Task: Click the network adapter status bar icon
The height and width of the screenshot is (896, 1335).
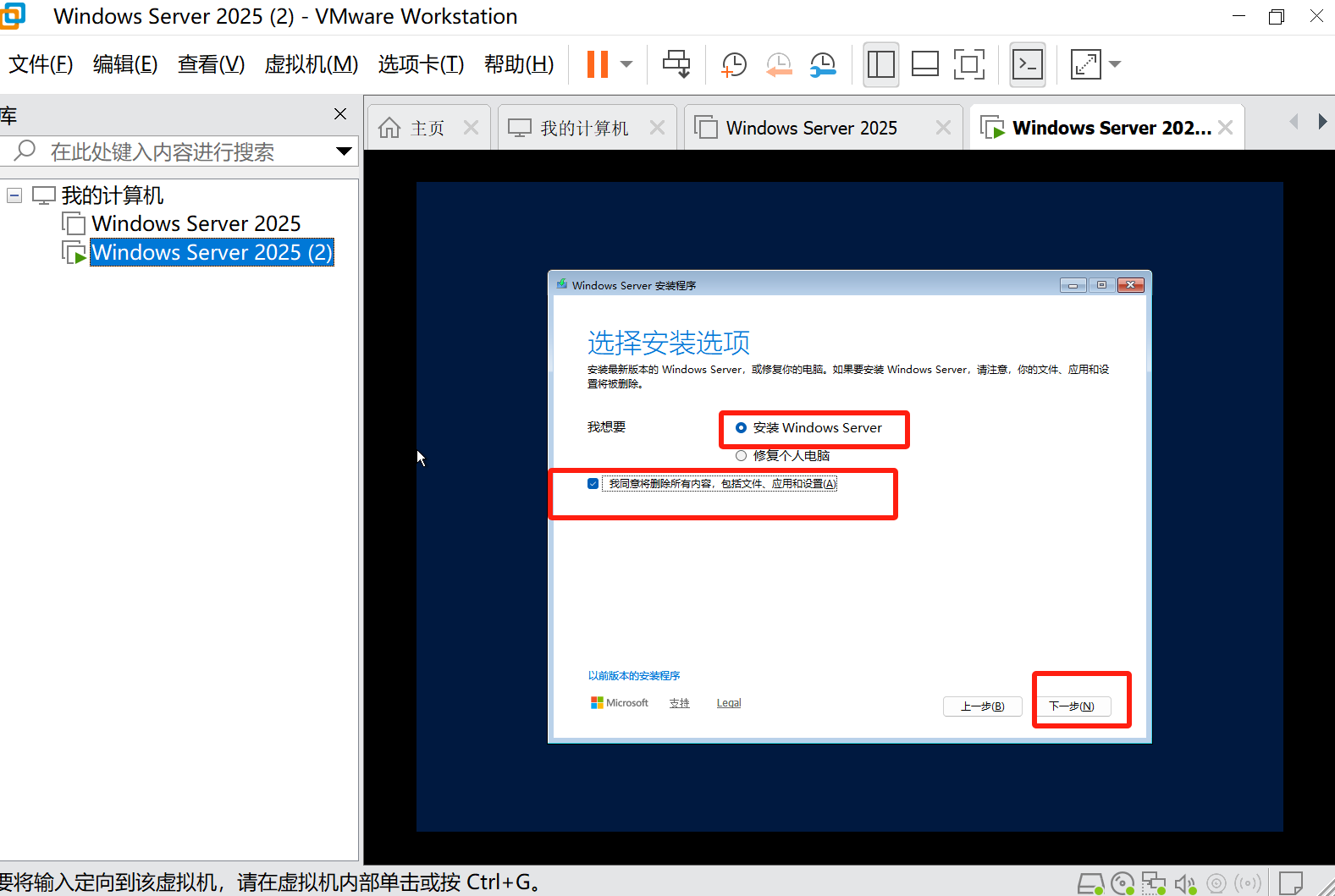Action: (1153, 884)
